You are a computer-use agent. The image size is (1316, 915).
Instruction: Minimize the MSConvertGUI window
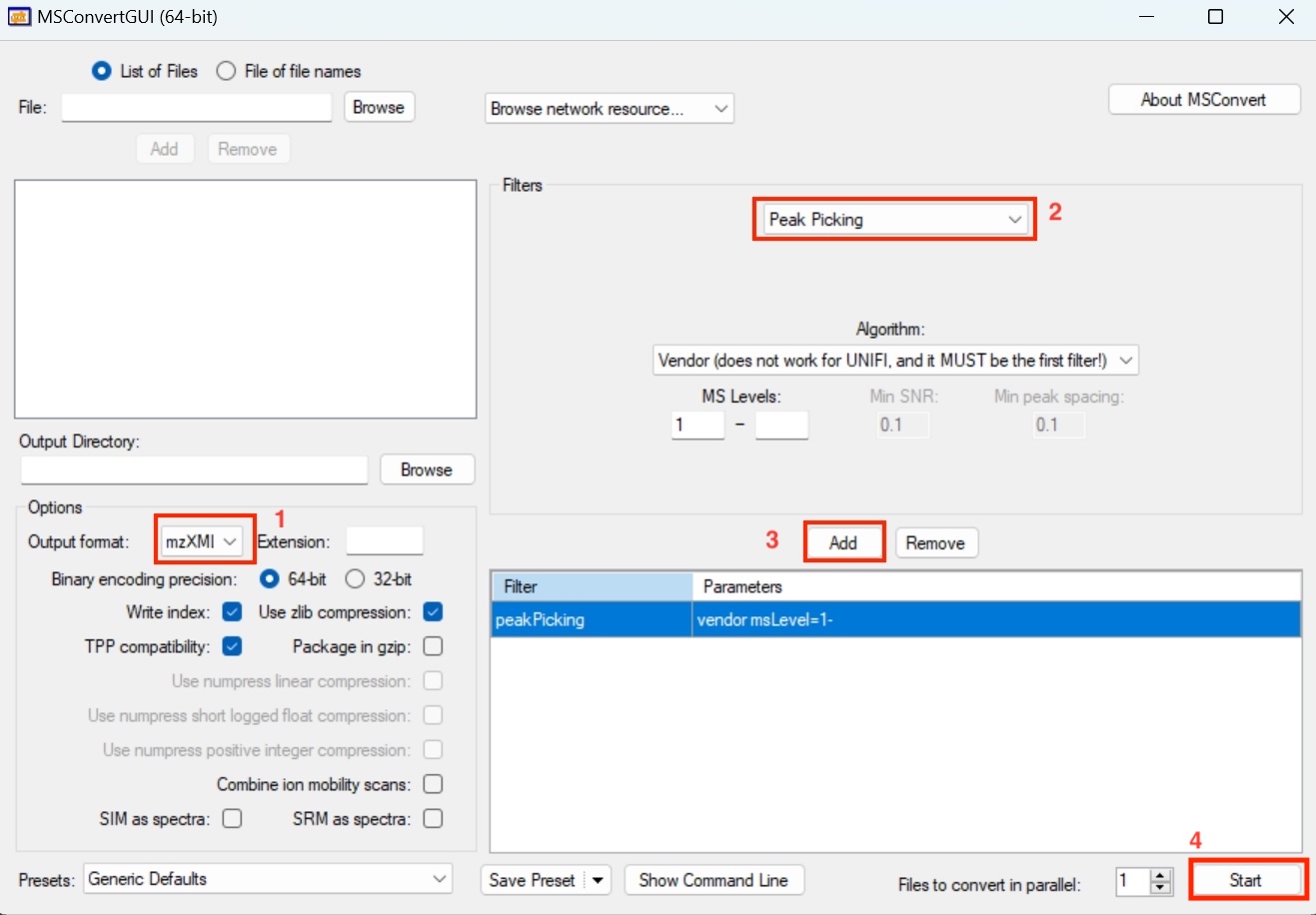(1145, 17)
